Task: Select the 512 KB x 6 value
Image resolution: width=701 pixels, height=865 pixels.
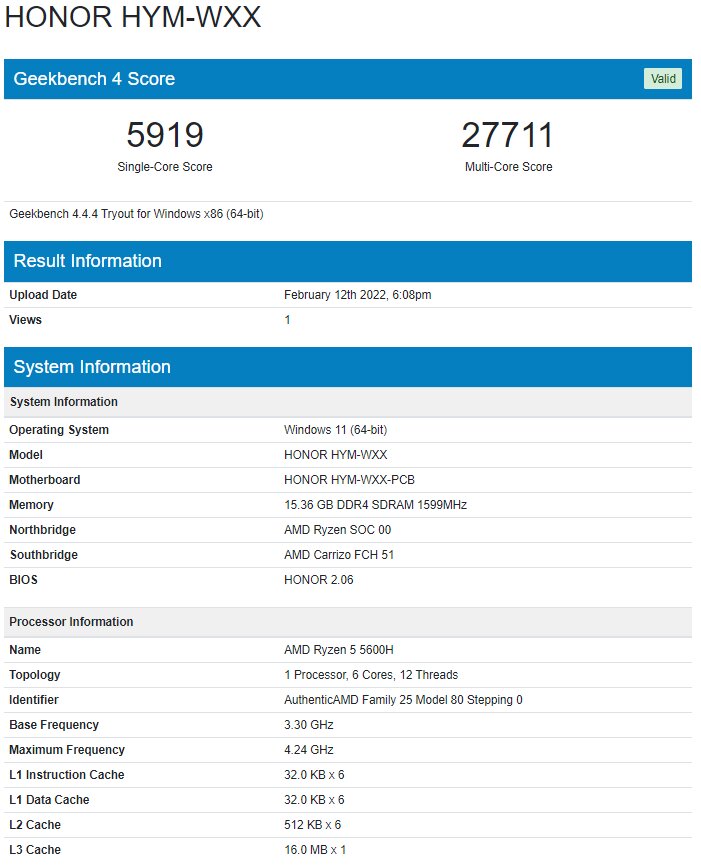Action: [x=312, y=825]
